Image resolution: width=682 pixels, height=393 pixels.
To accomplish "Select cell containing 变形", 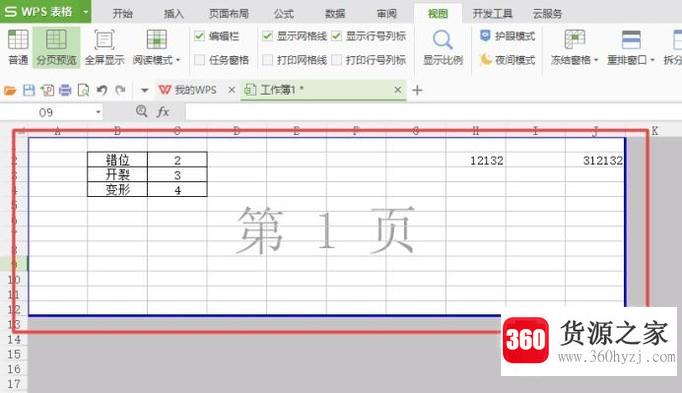I will (117, 190).
